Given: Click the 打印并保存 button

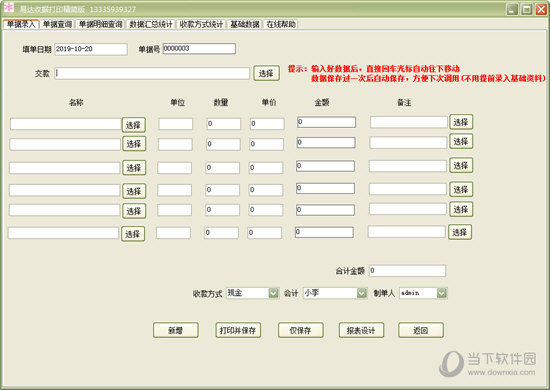Looking at the screenshot, I should 238,330.
